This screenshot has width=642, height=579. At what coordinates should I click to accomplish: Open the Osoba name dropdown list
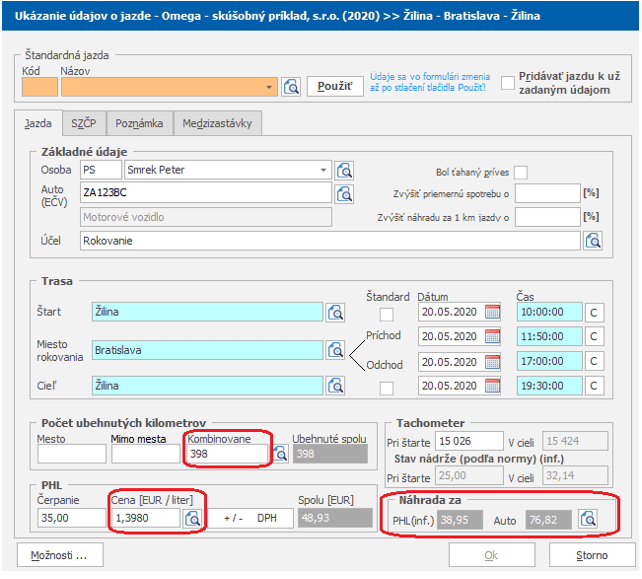323,170
